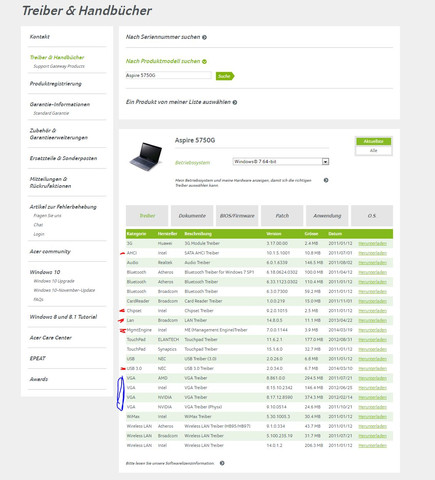Open Zubehör & Garantieerweiterungen link

pyautogui.click(x=59, y=134)
